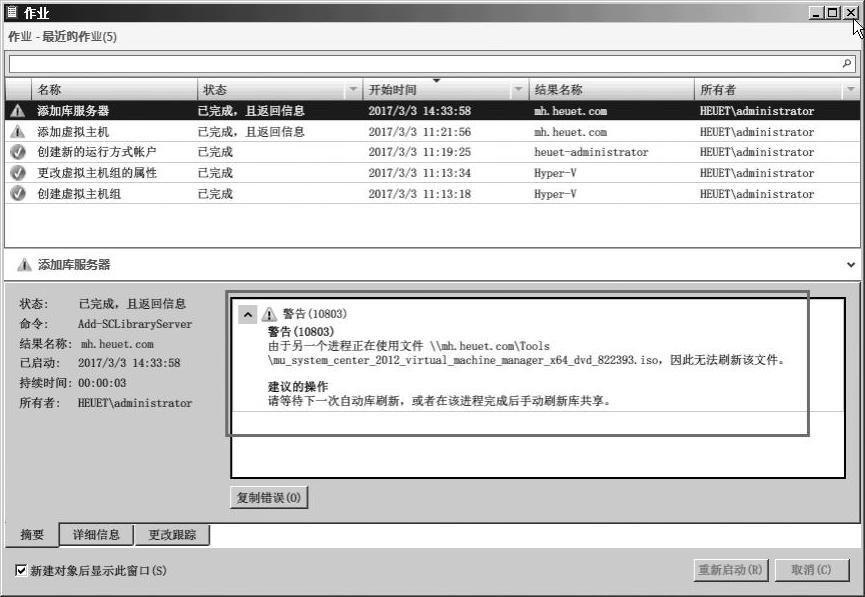Image resolution: width=865 pixels, height=597 pixels.
Task: Sort by the 结果名称 column header
Action: tap(612, 89)
